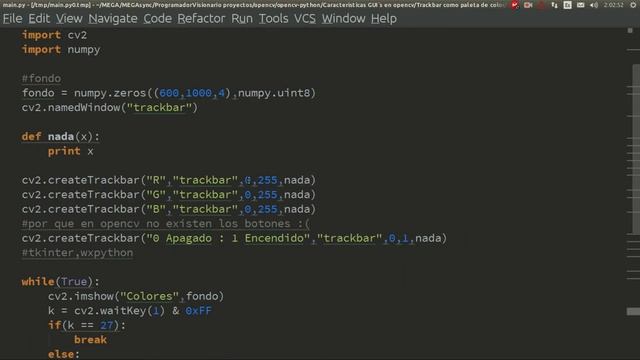Click the '#por que en opencv' comment

point(166,224)
